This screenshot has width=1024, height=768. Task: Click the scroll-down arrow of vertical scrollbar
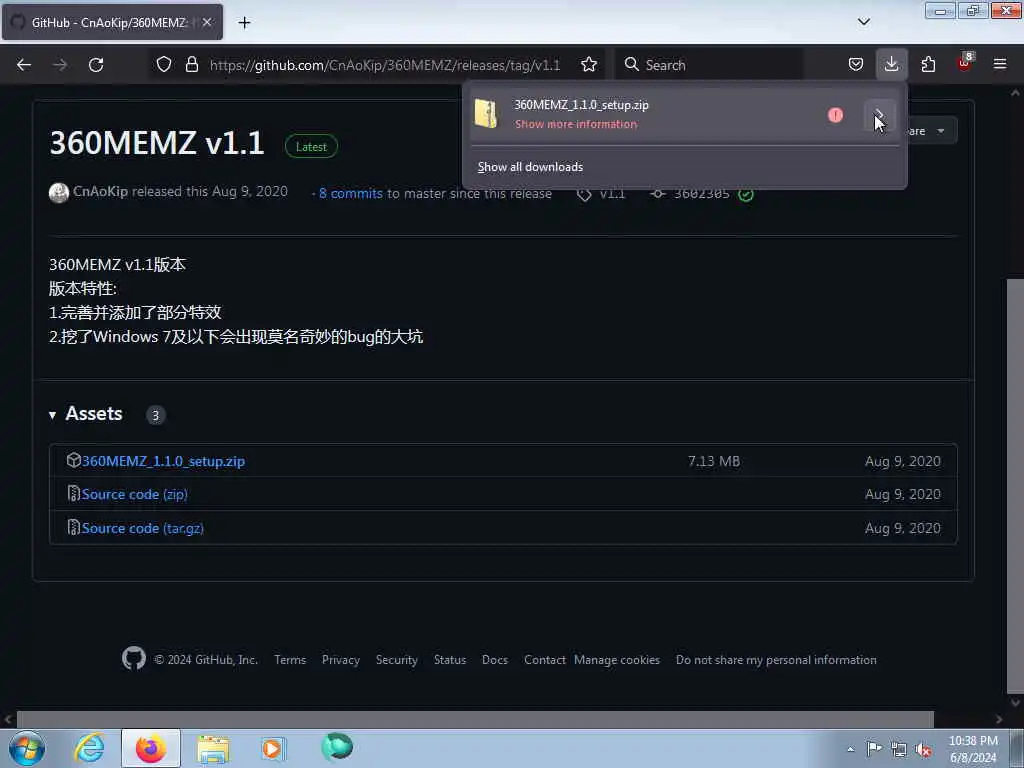pyautogui.click(x=1015, y=703)
